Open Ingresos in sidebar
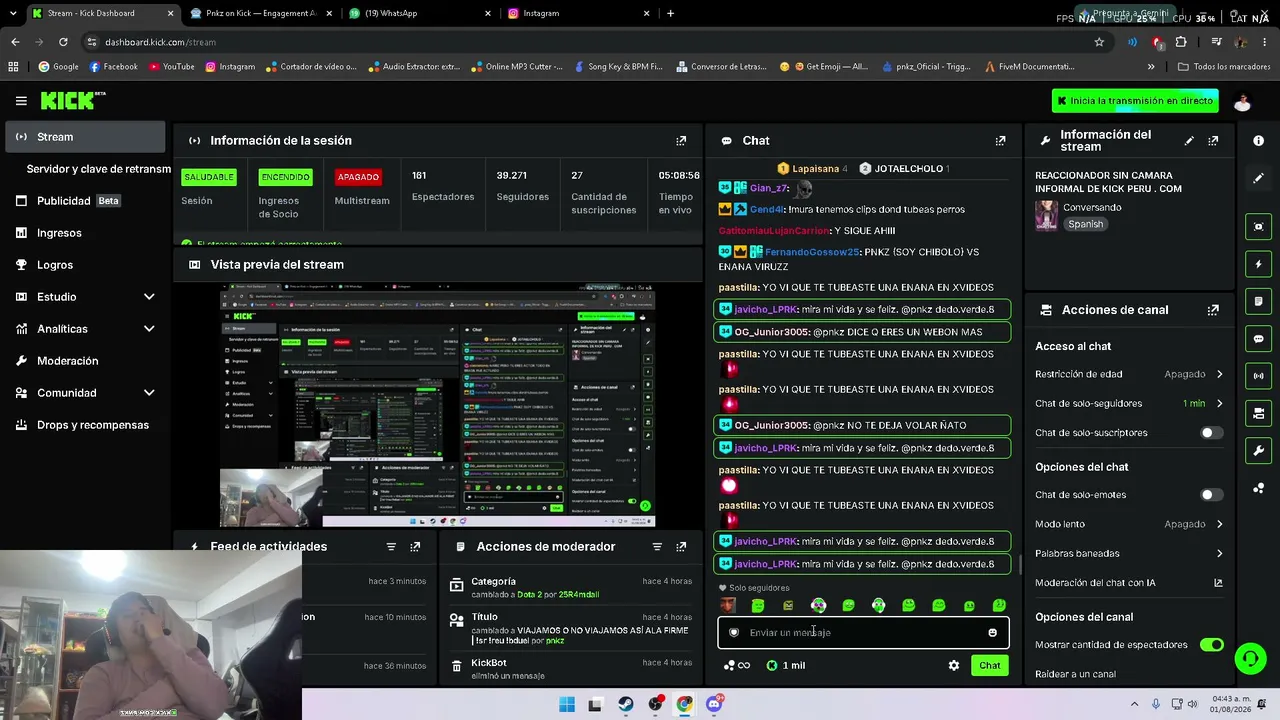 click(85, 233)
